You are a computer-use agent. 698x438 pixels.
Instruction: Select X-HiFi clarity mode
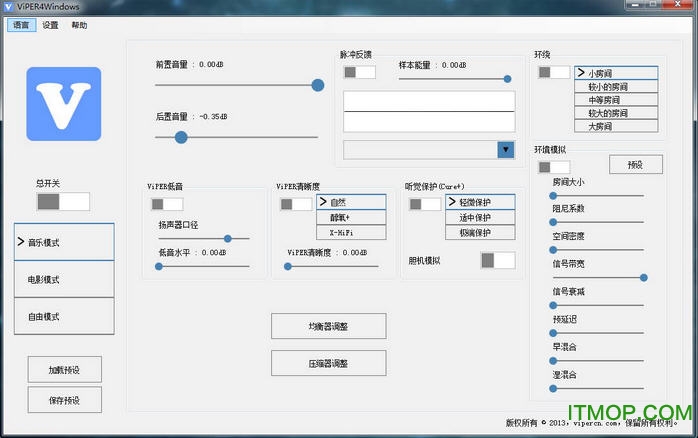click(337, 232)
